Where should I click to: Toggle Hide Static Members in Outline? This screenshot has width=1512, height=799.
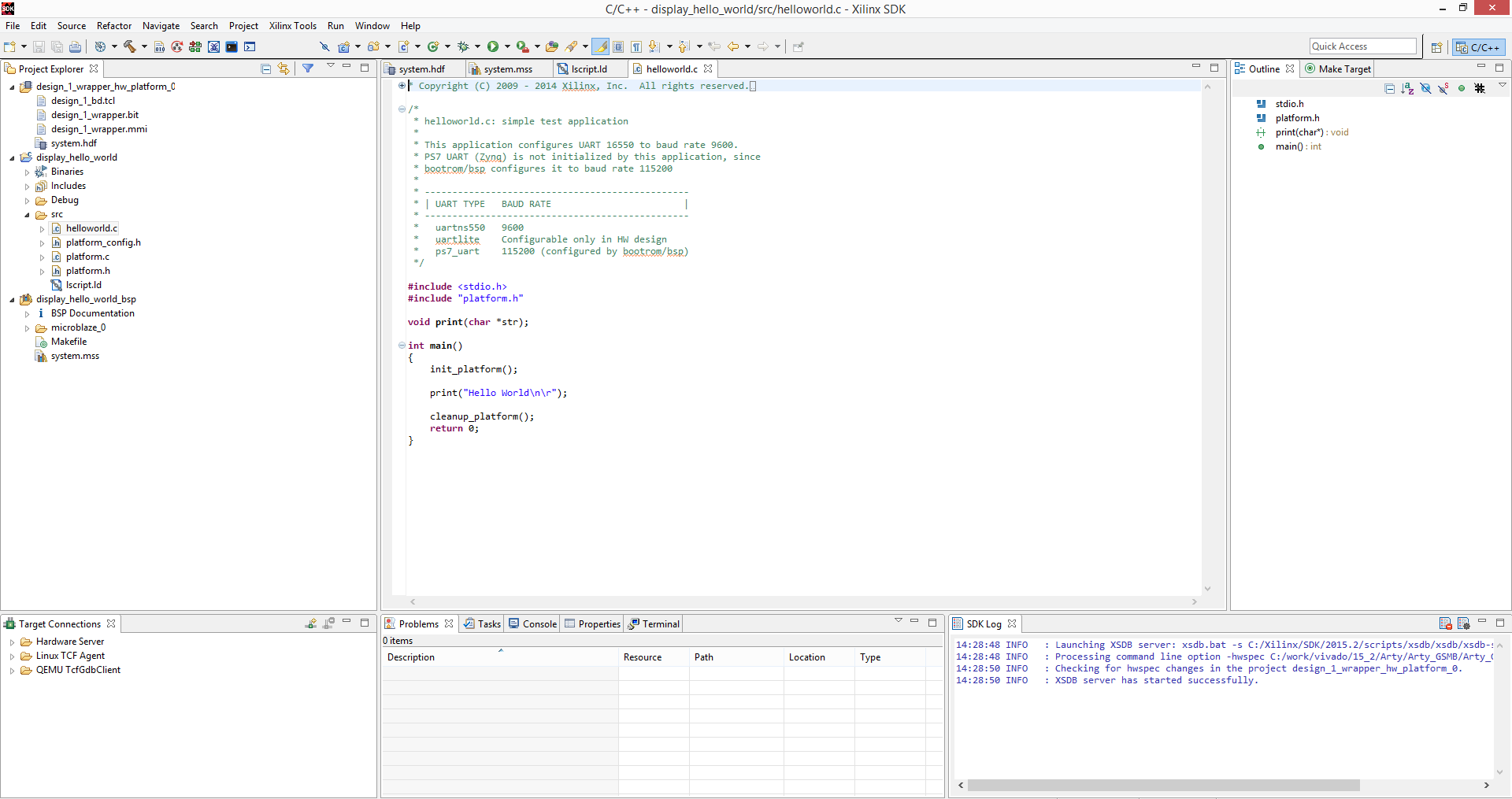(1443, 88)
